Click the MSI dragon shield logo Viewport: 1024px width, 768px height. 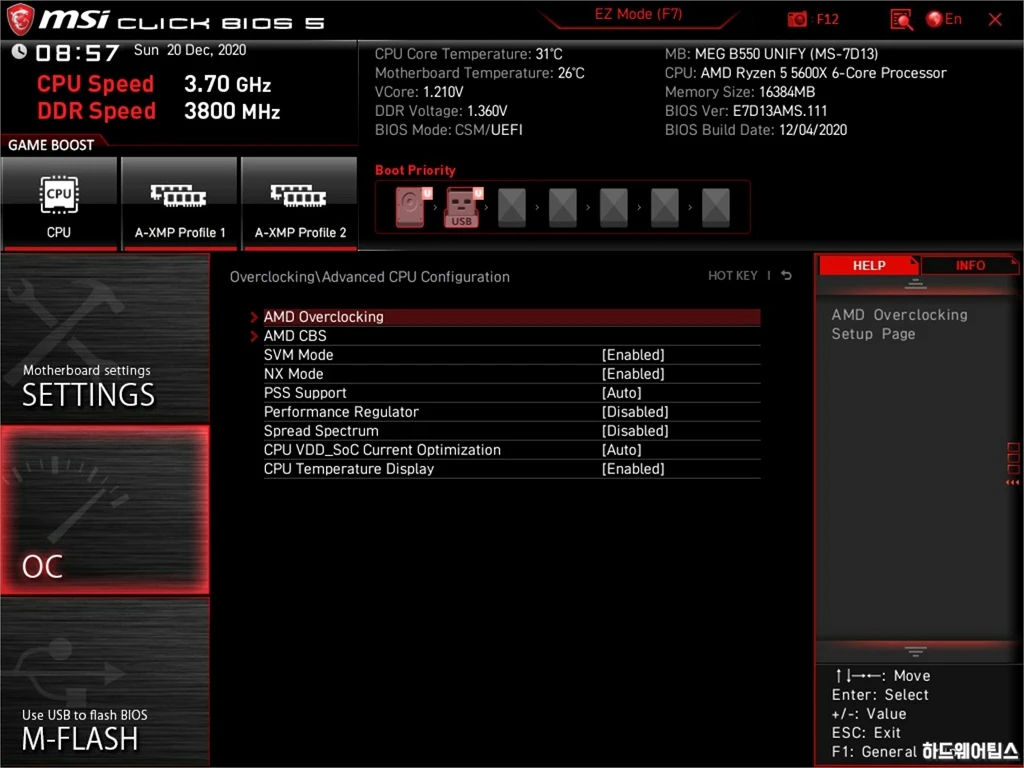point(20,19)
